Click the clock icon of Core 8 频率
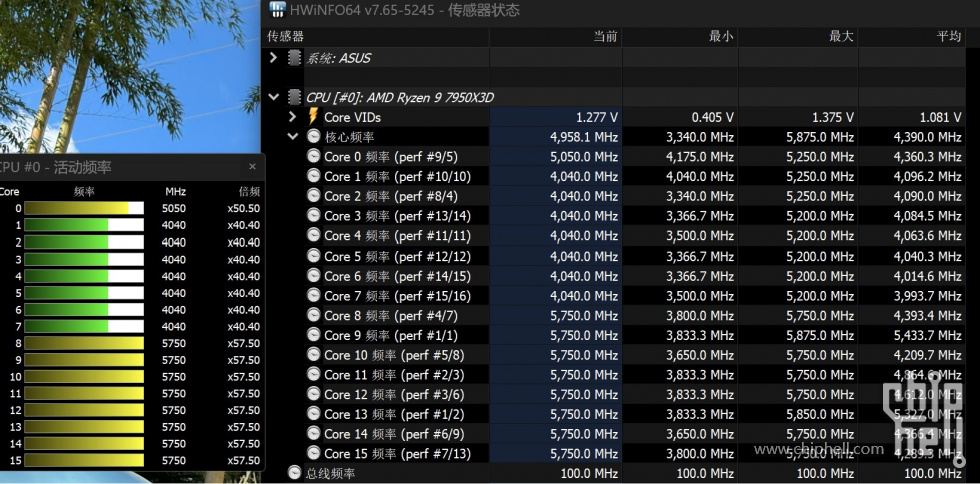This screenshot has width=980, height=484. point(313,315)
